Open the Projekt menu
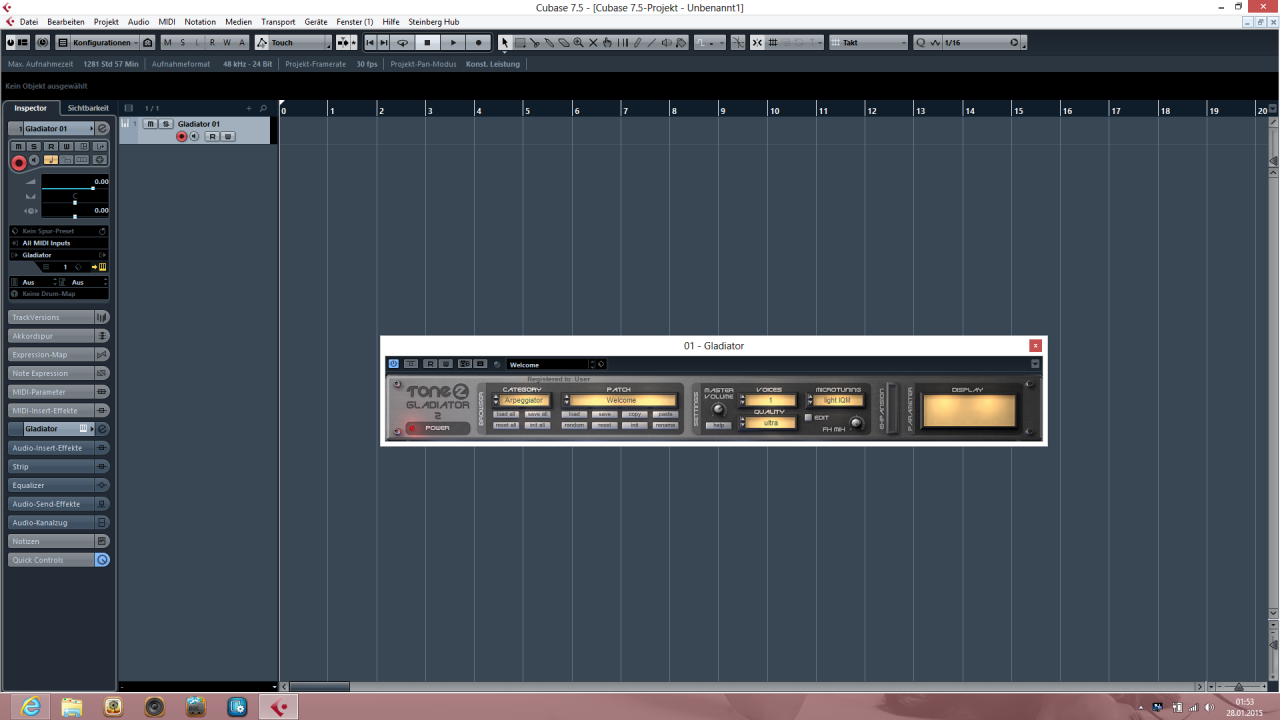 pyautogui.click(x=106, y=21)
